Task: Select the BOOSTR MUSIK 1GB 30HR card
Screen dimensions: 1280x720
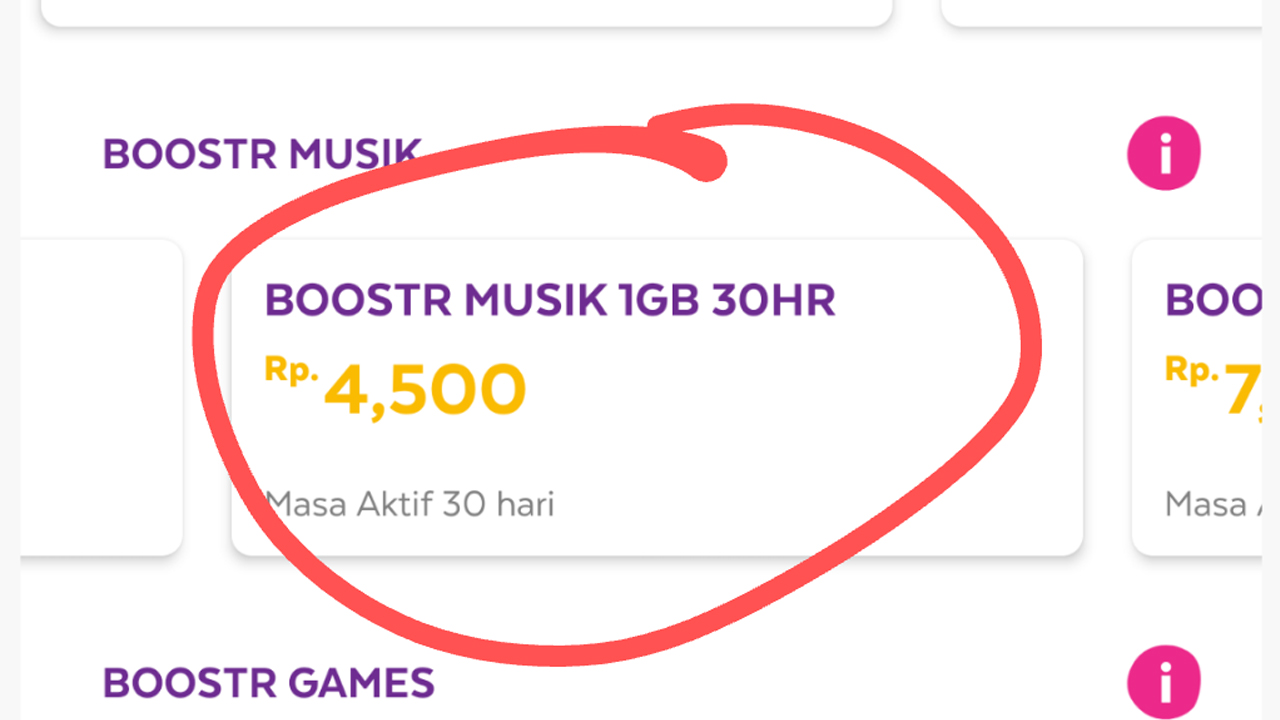Action: [657, 397]
